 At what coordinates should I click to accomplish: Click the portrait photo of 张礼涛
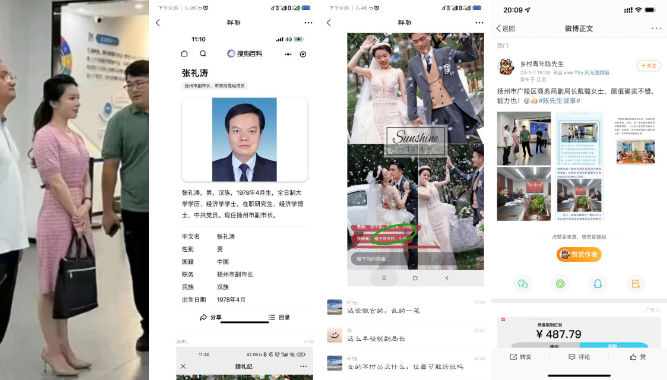pos(244,140)
